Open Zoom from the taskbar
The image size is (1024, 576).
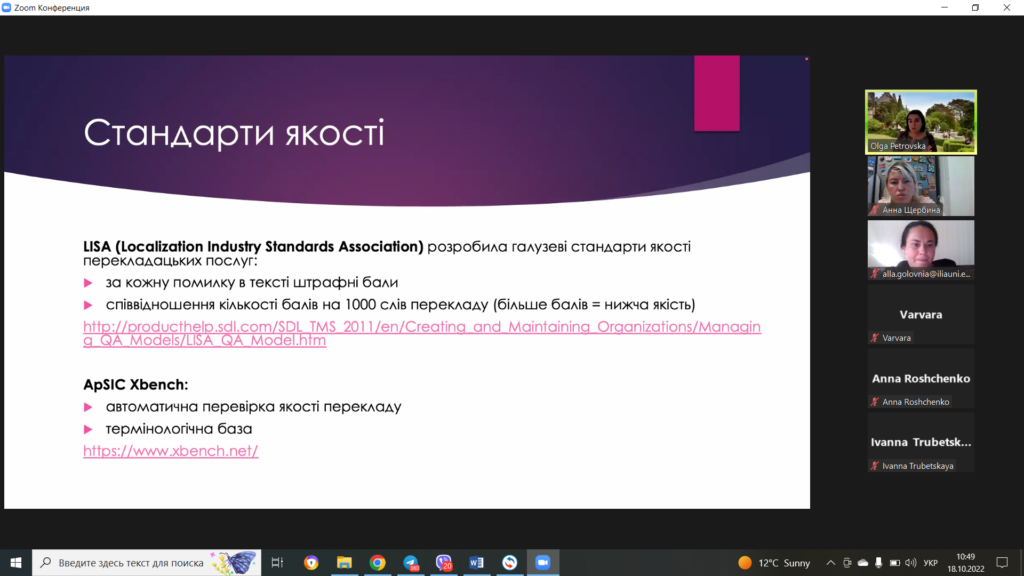pyautogui.click(x=543, y=563)
